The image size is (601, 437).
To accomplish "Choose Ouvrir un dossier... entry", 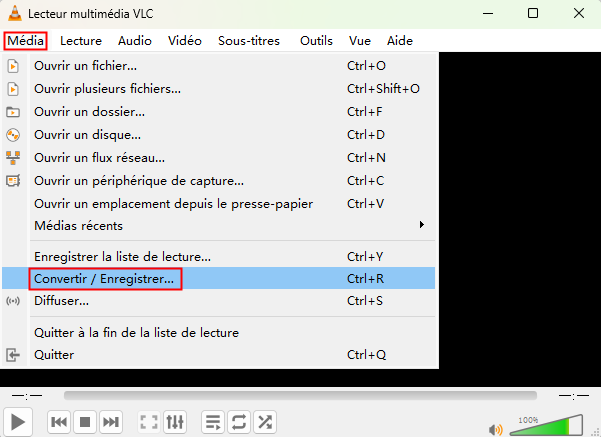I will coord(218,112).
